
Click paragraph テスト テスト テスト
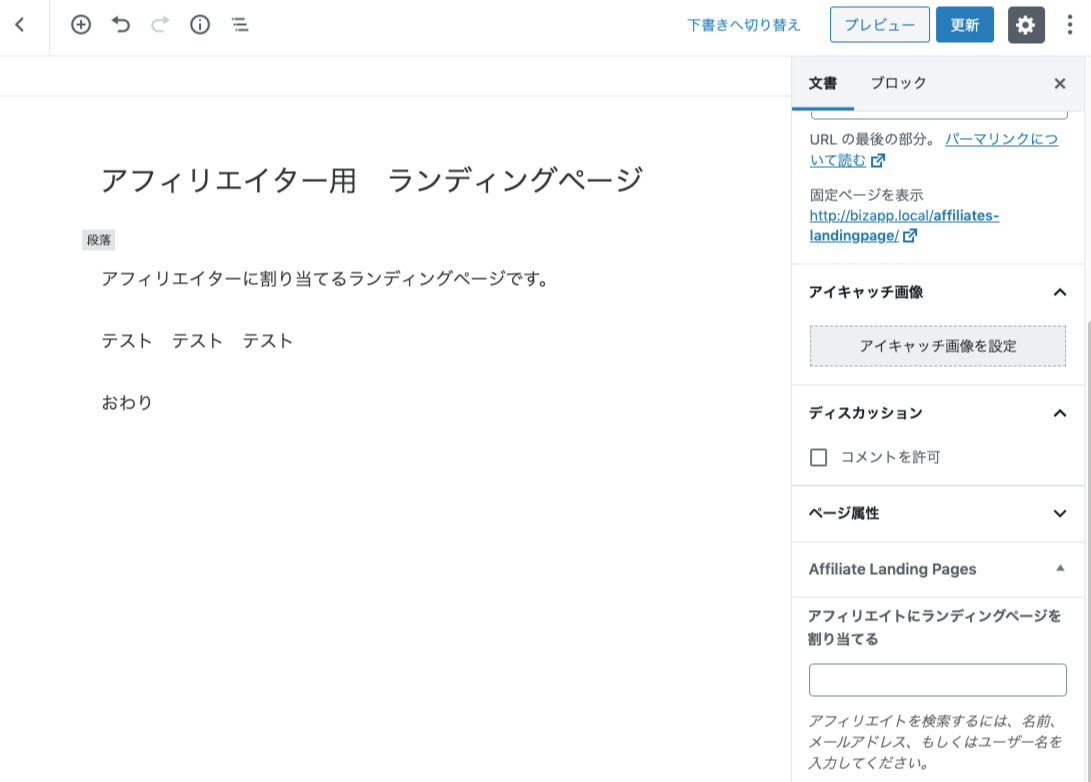pyautogui.click(x=197, y=341)
